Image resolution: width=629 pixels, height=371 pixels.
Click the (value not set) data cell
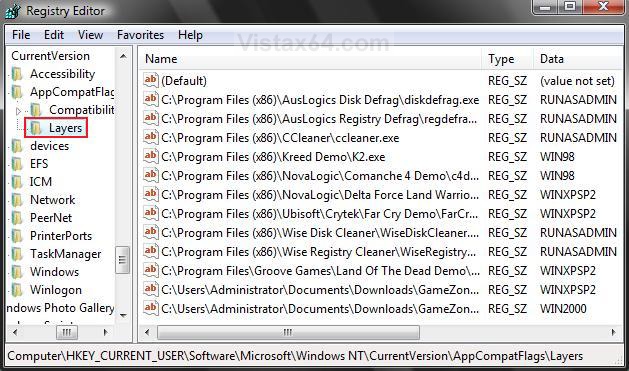[x=577, y=81]
